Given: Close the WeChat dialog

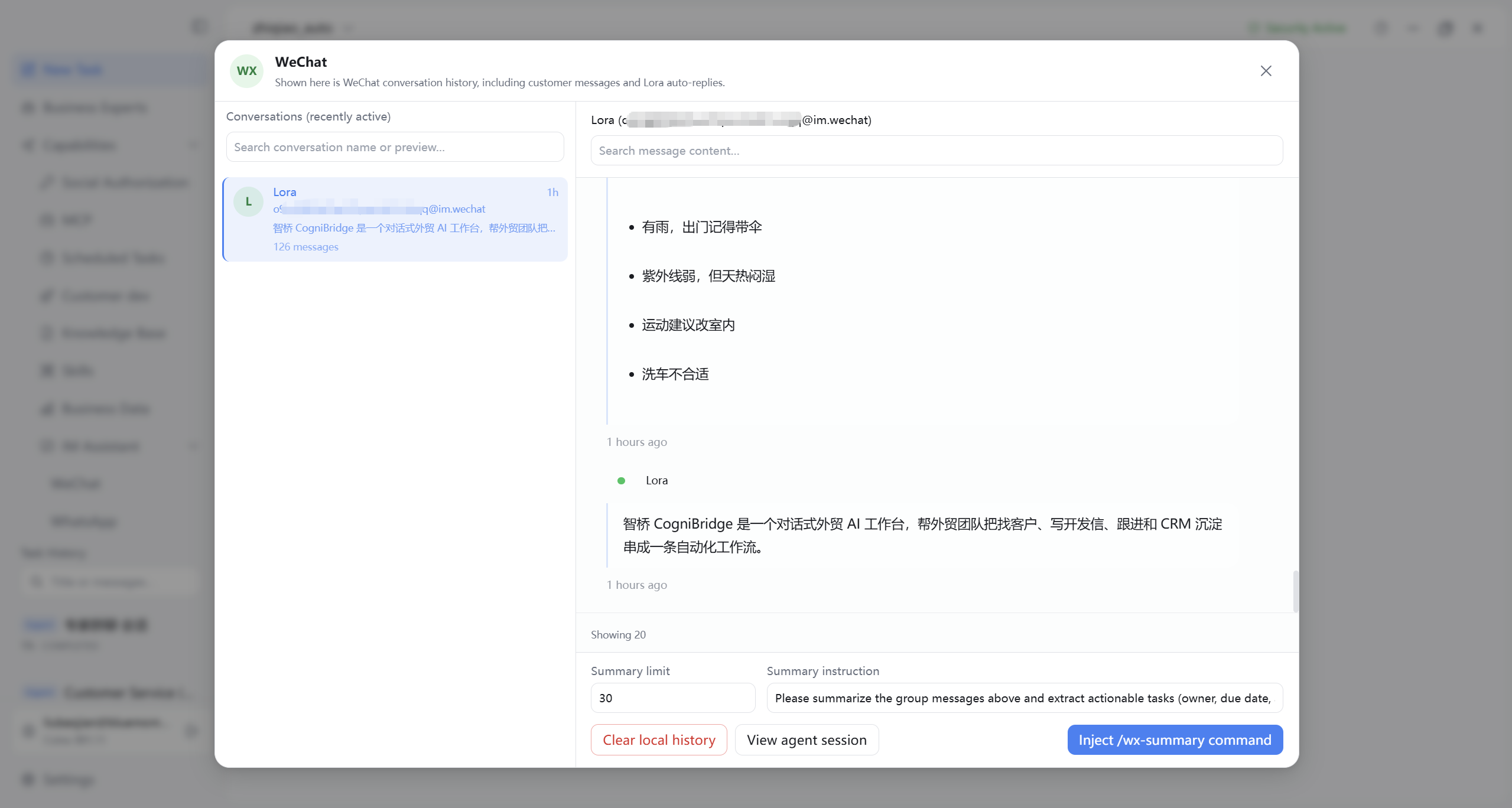Looking at the screenshot, I should tap(1266, 71).
